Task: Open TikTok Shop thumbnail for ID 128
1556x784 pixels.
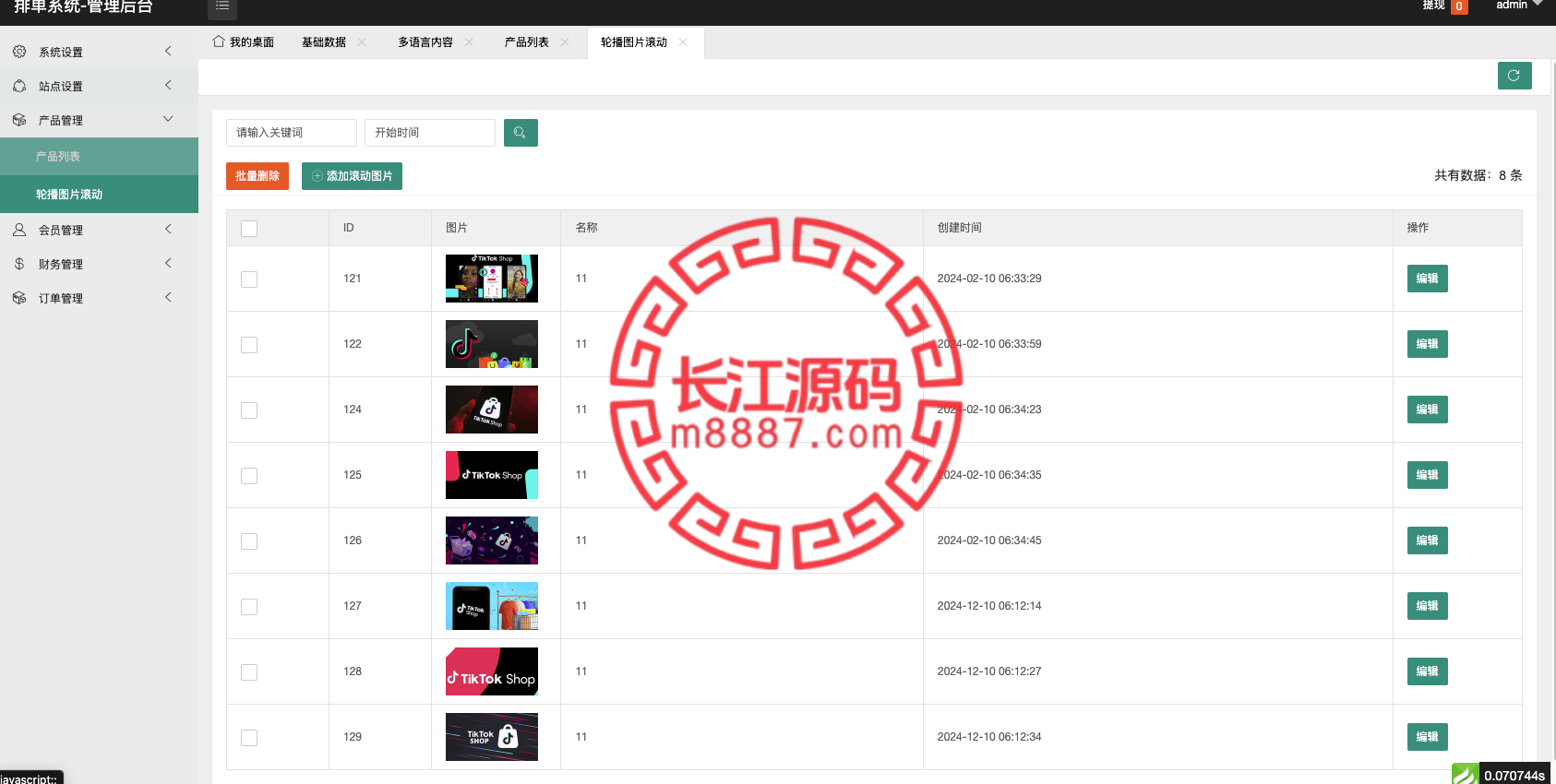Action: click(x=492, y=671)
